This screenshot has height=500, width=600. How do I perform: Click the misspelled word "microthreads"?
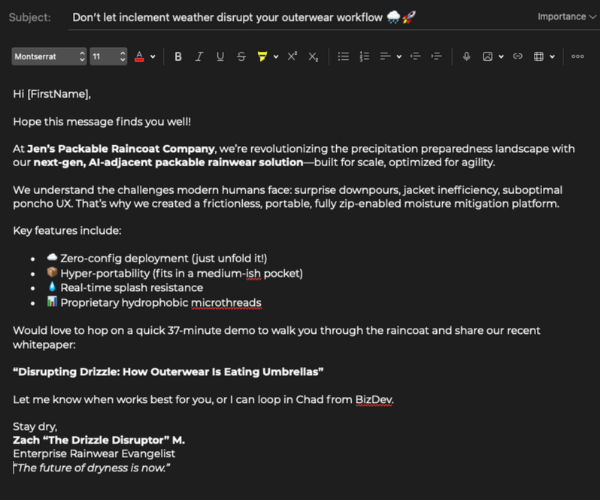click(x=226, y=303)
